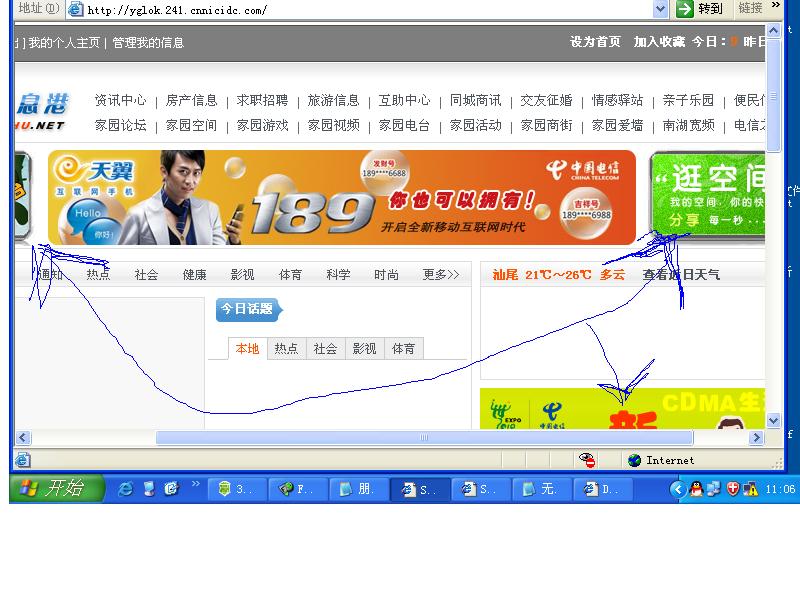Open 家园电台 navigation link

[405, 125]
